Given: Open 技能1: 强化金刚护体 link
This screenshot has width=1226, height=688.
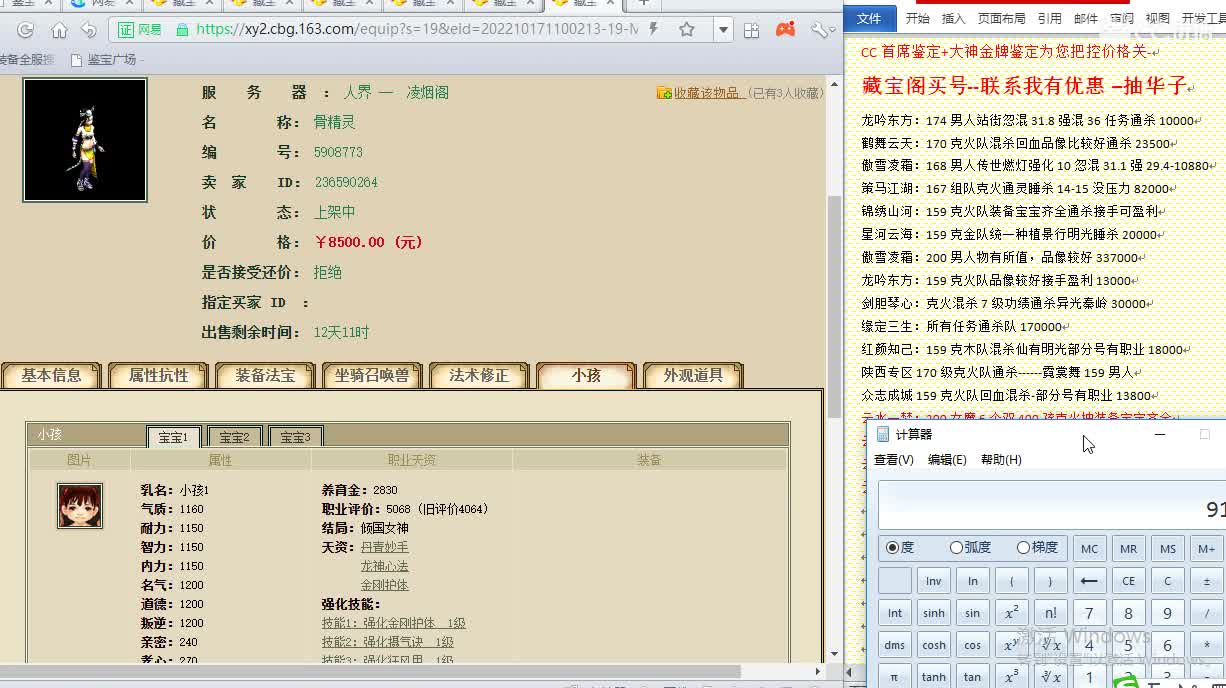Looking at the screenshot, I should 393,623.
